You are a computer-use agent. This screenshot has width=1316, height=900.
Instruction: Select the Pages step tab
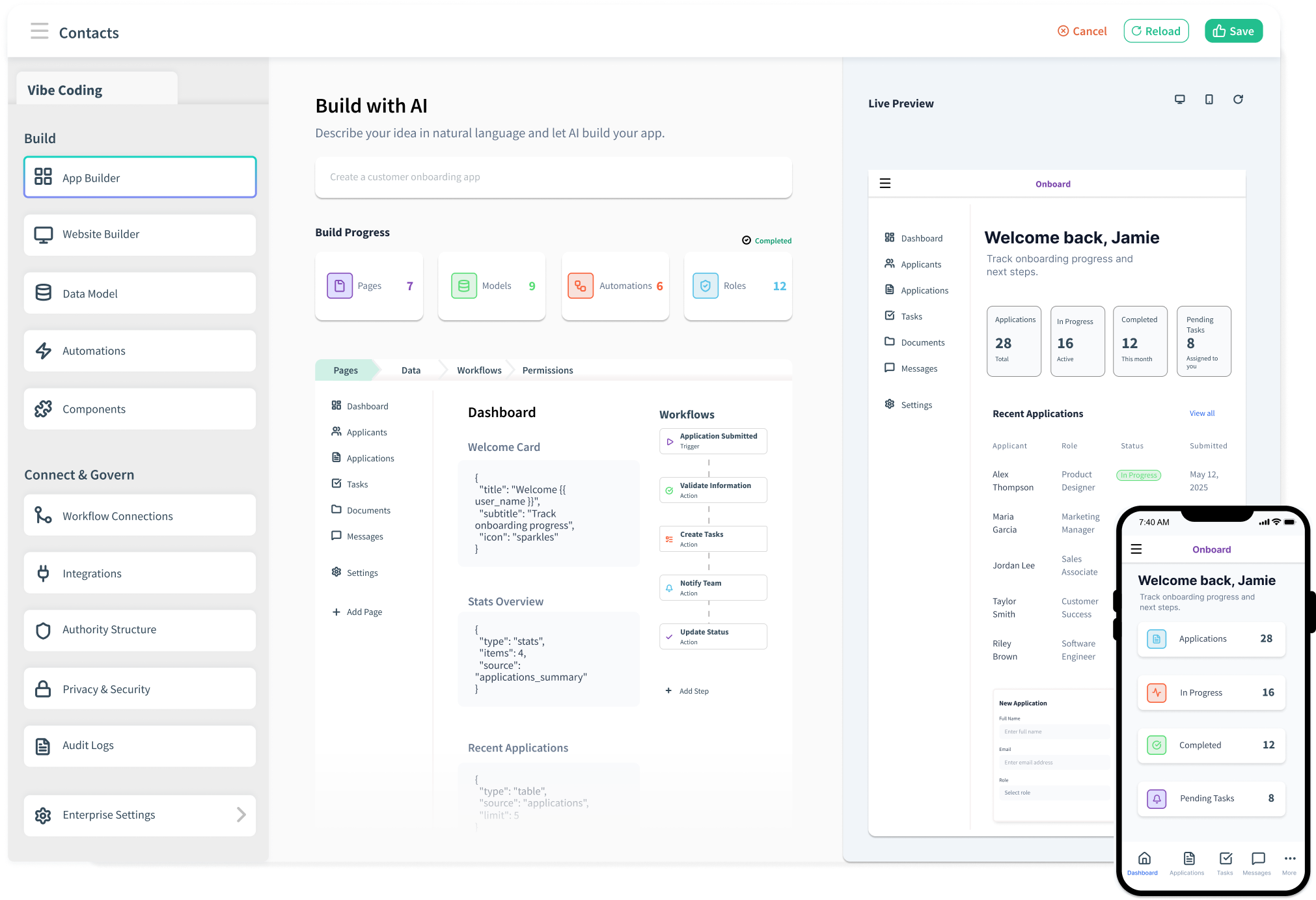click(x=346, y=370)
